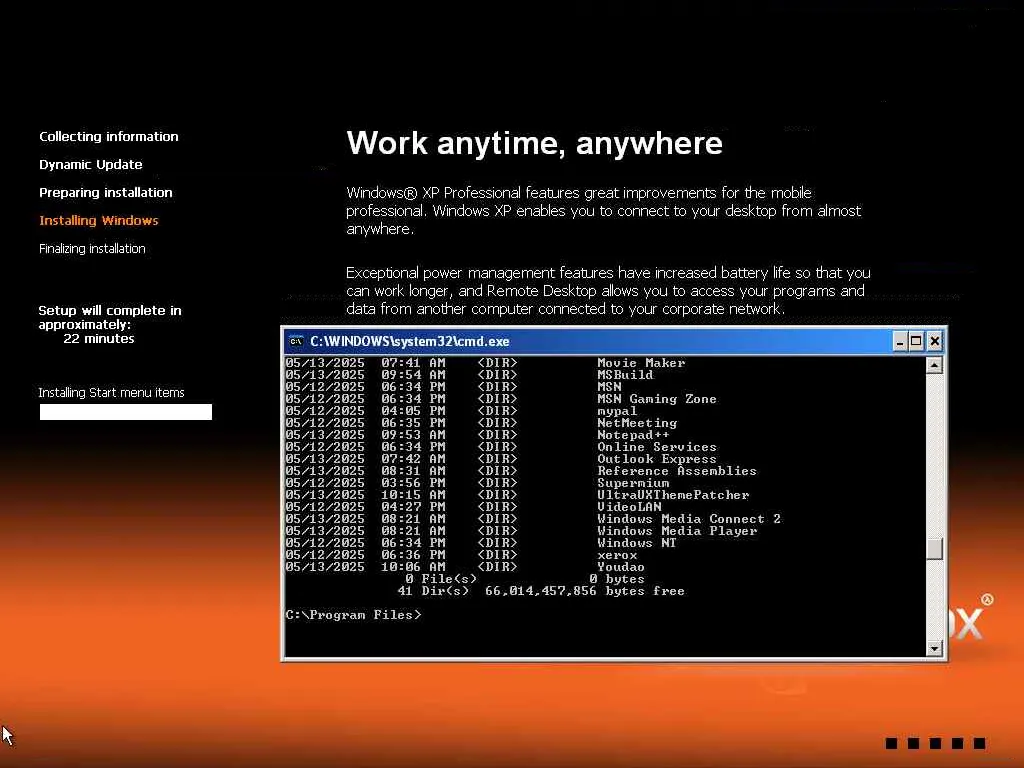The height and width of the screenshot is (768, 1024).
Task: Click the cmd.exe title bar text
Action: 409,342
